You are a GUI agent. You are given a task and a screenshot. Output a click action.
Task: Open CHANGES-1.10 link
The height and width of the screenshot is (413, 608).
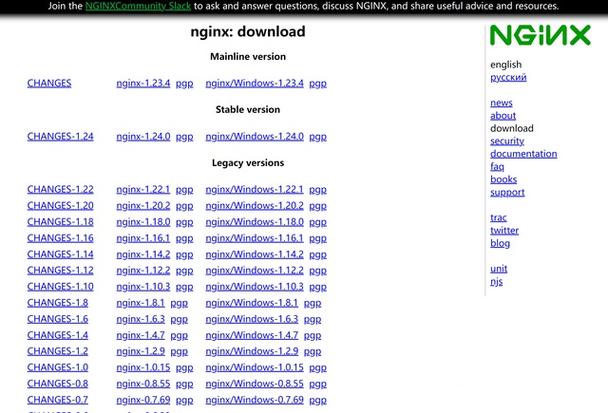click(x=60, y=287)
